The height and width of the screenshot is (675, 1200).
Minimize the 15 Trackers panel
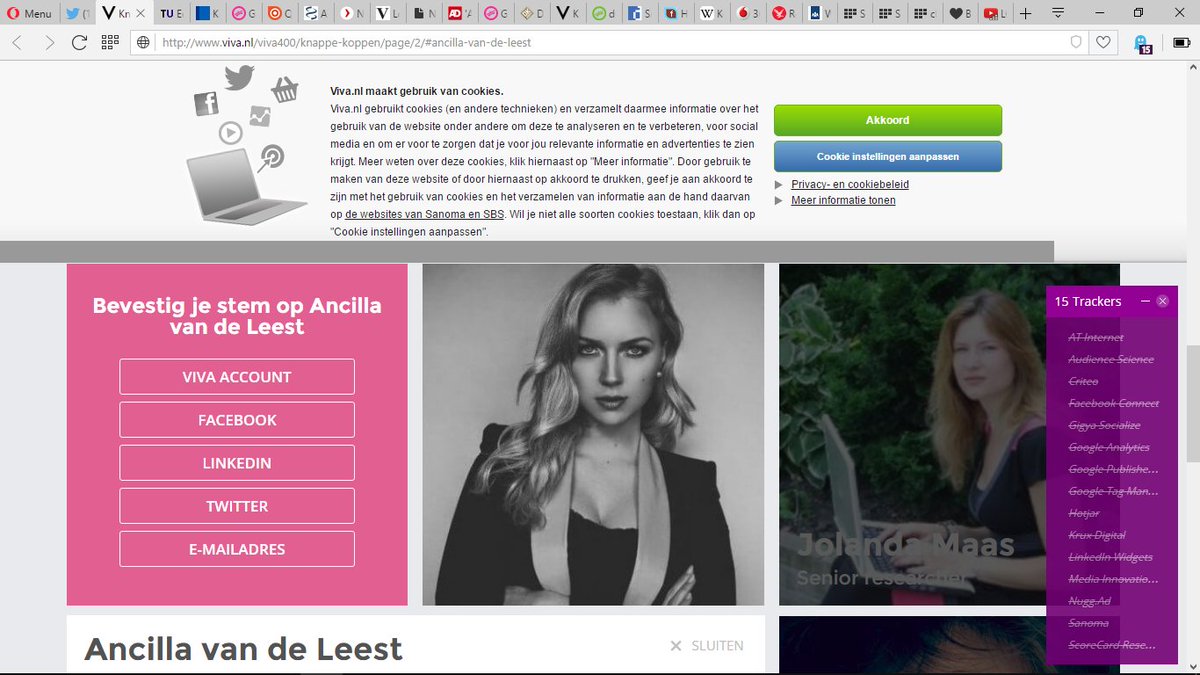click(1146, 301)
